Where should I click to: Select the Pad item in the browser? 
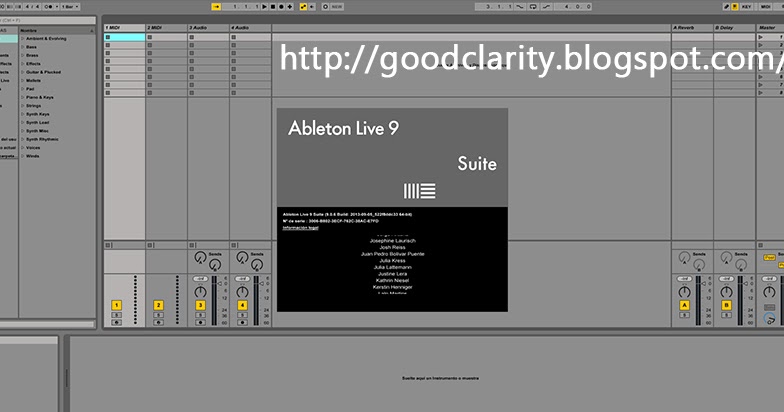[30, 89]
